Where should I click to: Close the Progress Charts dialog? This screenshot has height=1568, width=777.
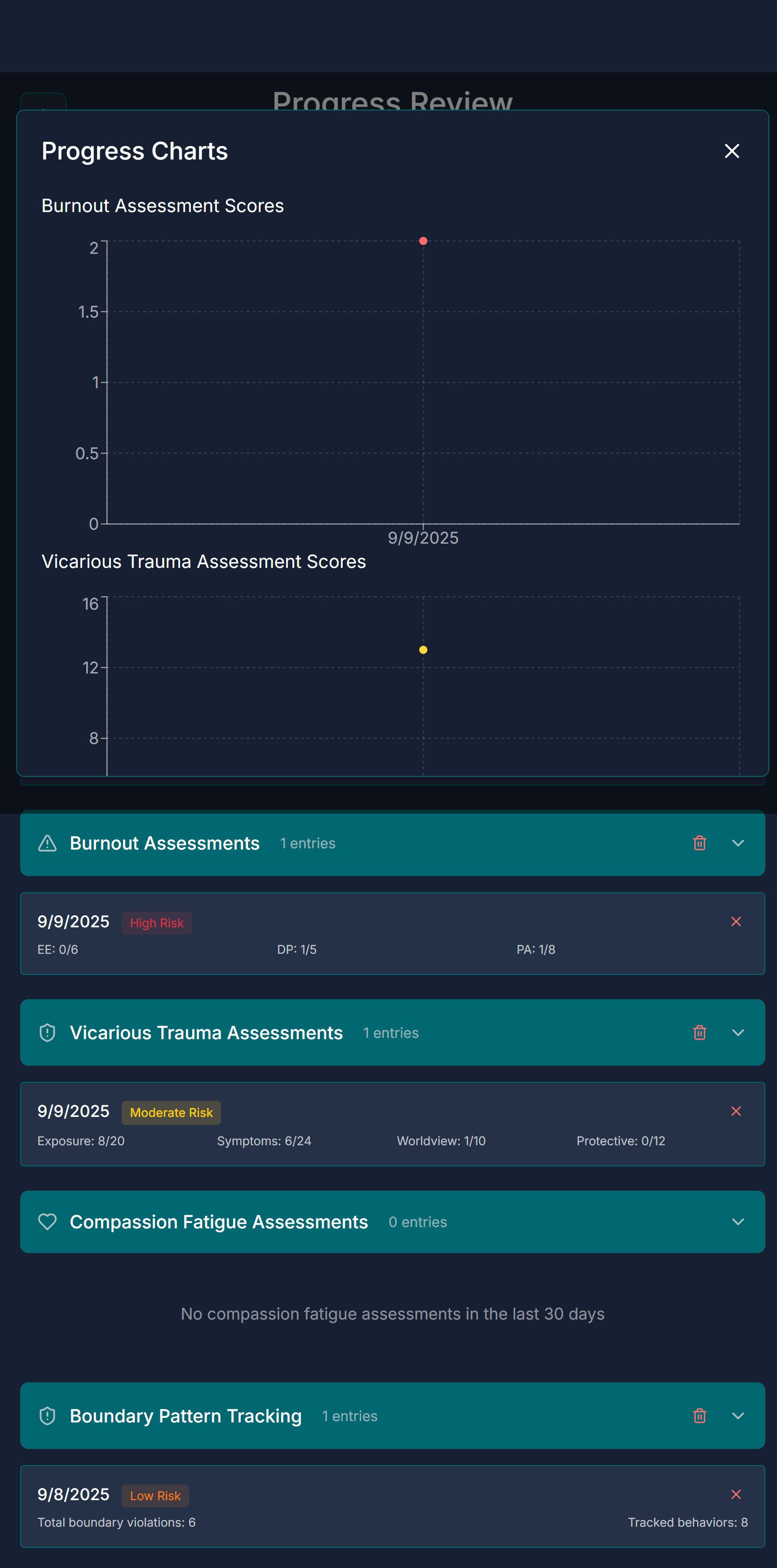(731, 151)
